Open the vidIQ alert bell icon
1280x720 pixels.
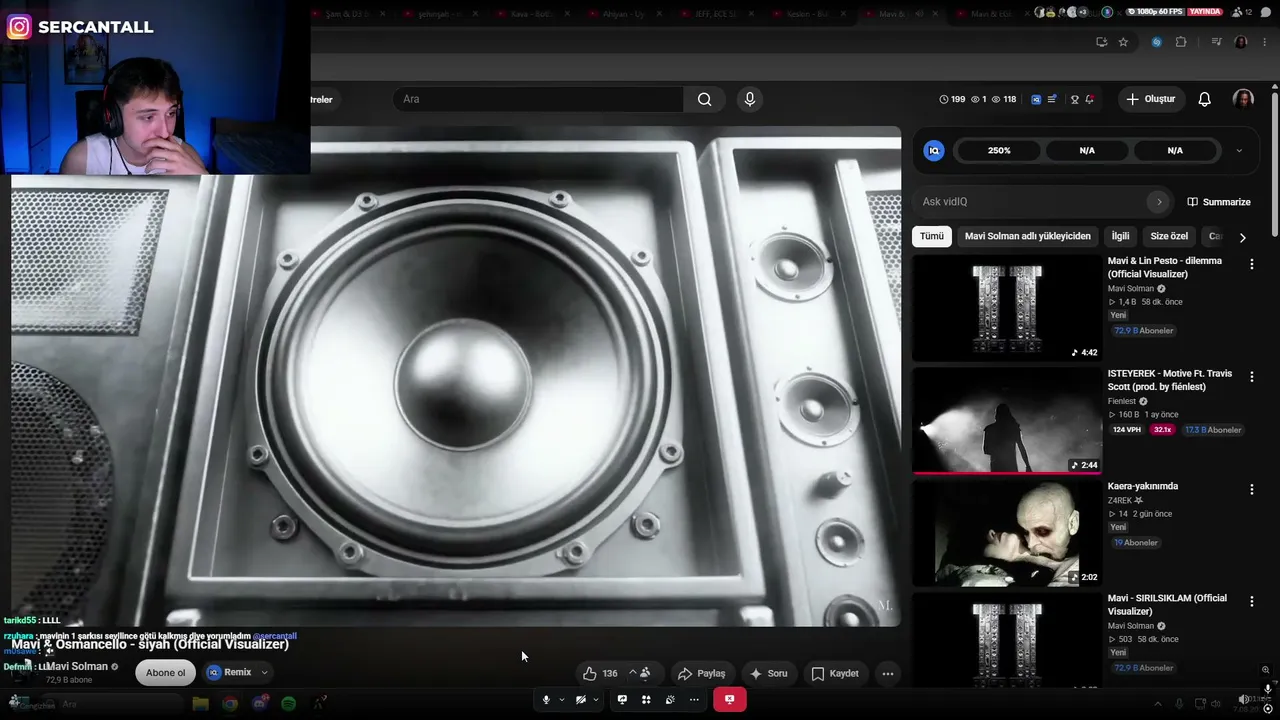tap(1089, 99)
